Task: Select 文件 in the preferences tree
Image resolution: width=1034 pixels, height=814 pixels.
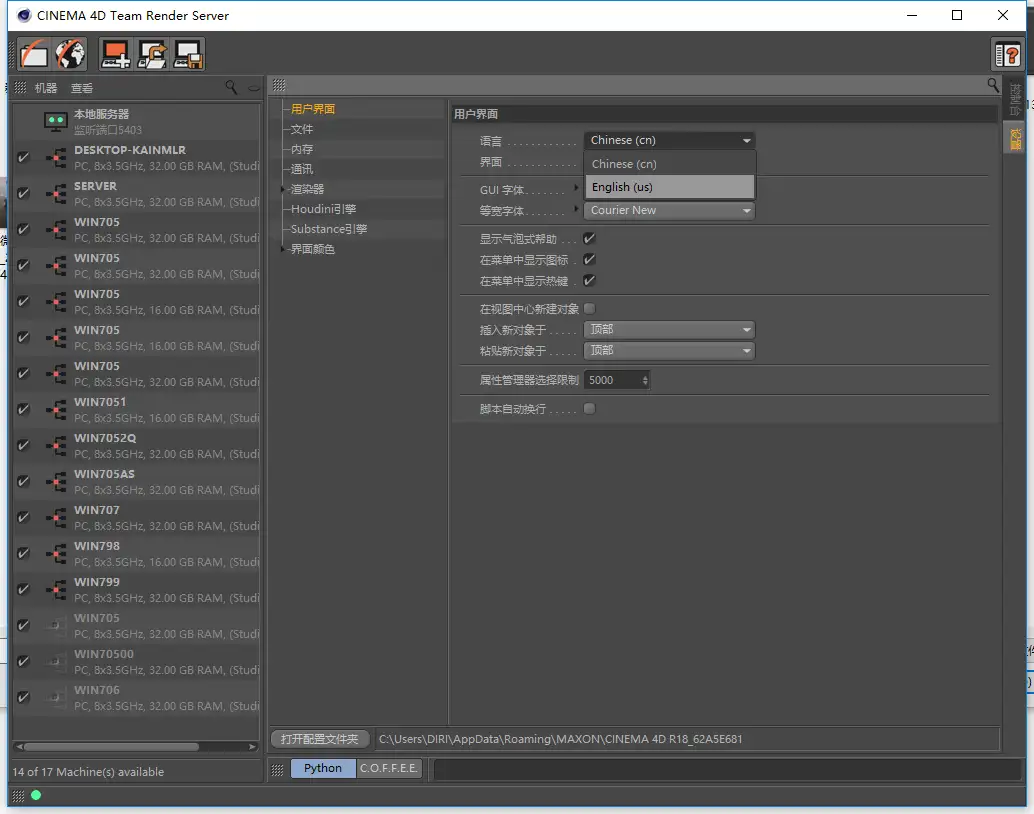Action: [x=302, y=129]
